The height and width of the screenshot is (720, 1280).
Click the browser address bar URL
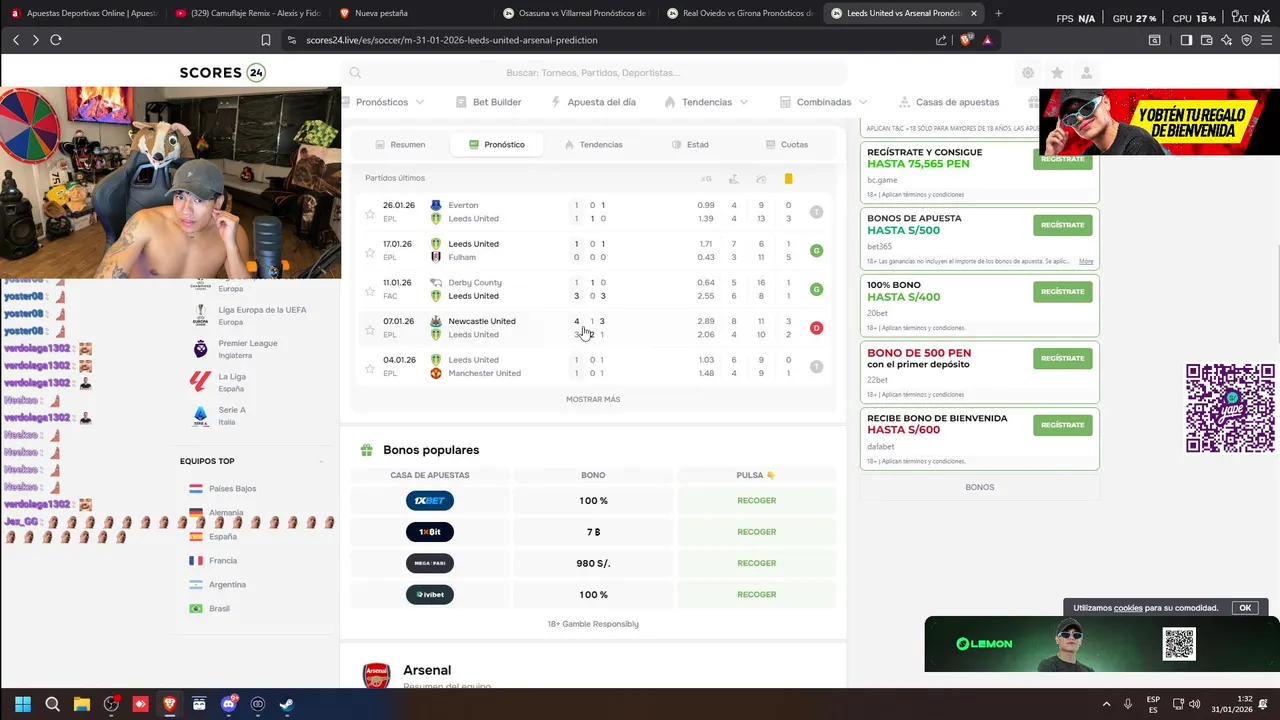(452, 40)
